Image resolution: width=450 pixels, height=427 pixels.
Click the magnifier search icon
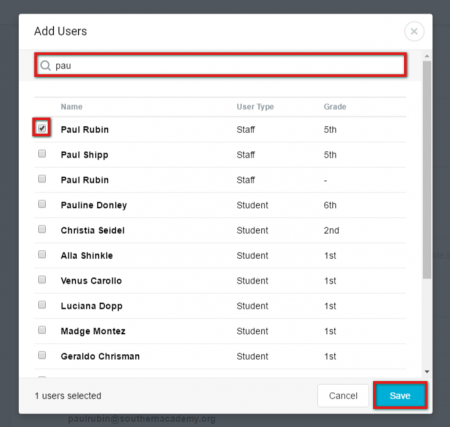point(45,65)
